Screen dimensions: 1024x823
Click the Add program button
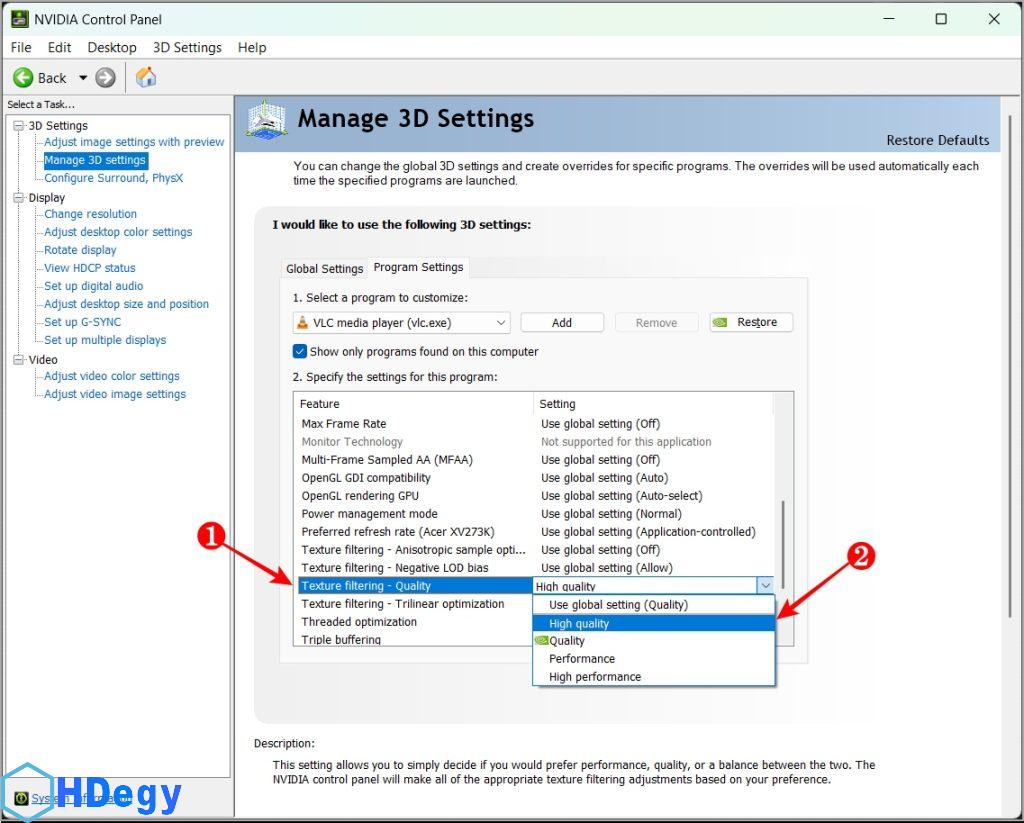pyautogui.click(x=562, y=323)
